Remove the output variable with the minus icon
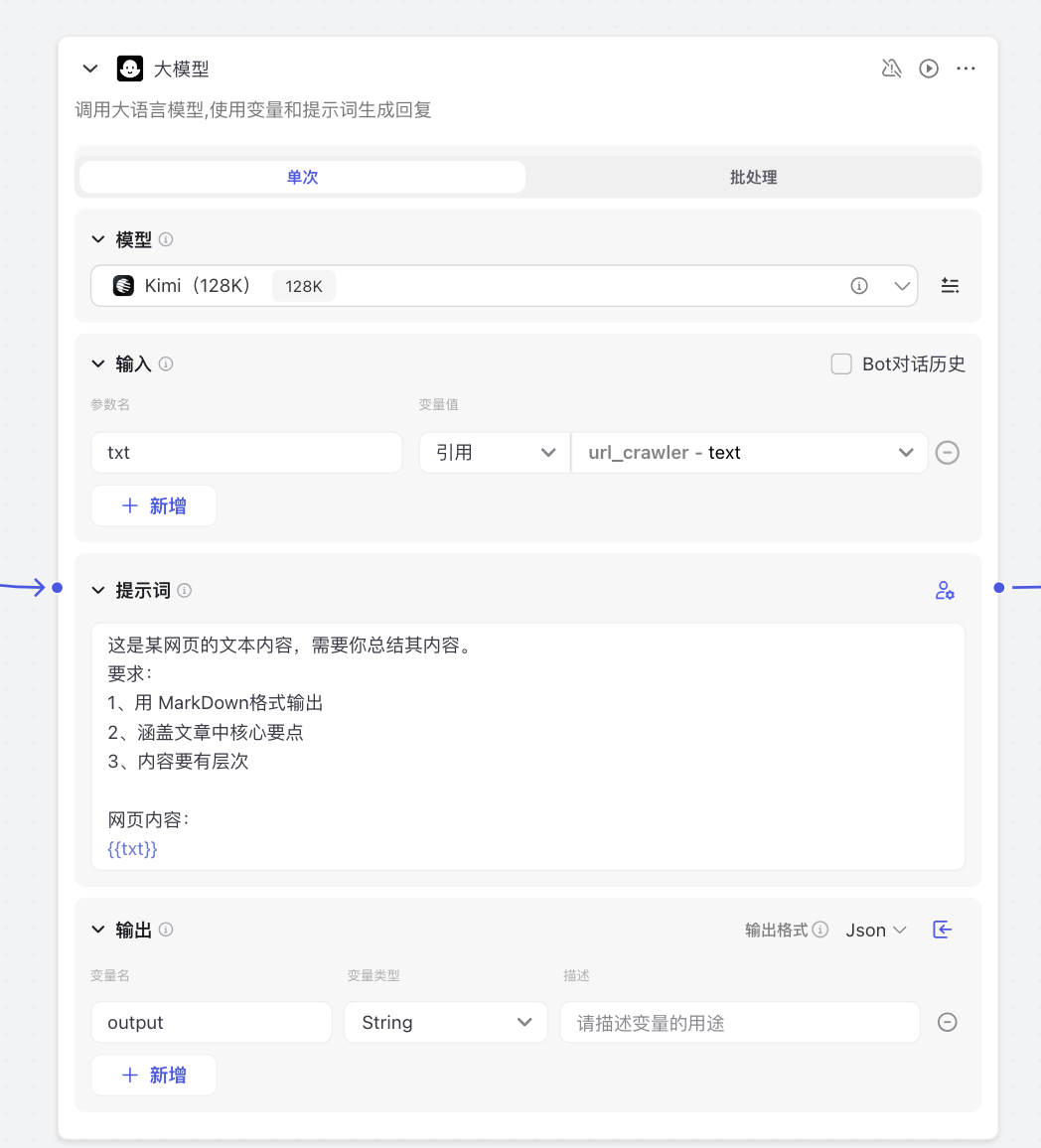The width and height of the screenshot is (1041, 1148). tap(947, 1022)
